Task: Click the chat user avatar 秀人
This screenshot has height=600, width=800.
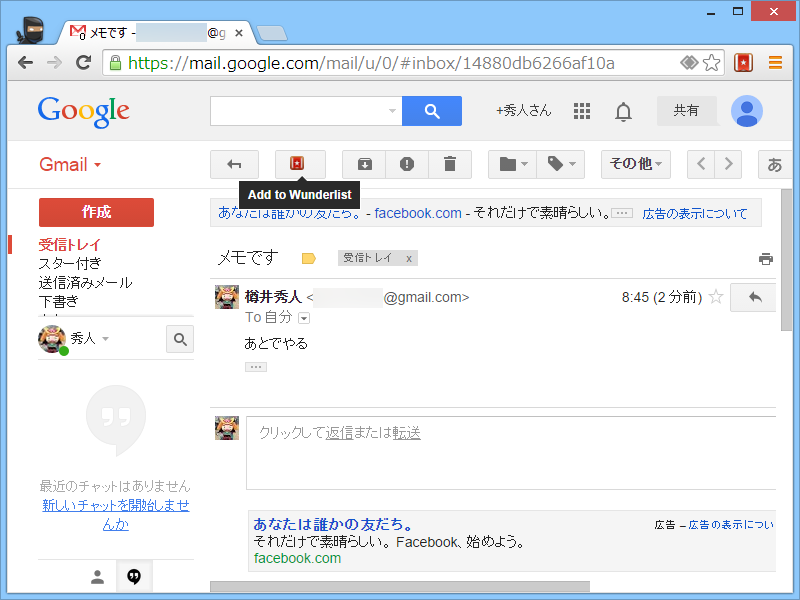Action: [x=52, y=339]
